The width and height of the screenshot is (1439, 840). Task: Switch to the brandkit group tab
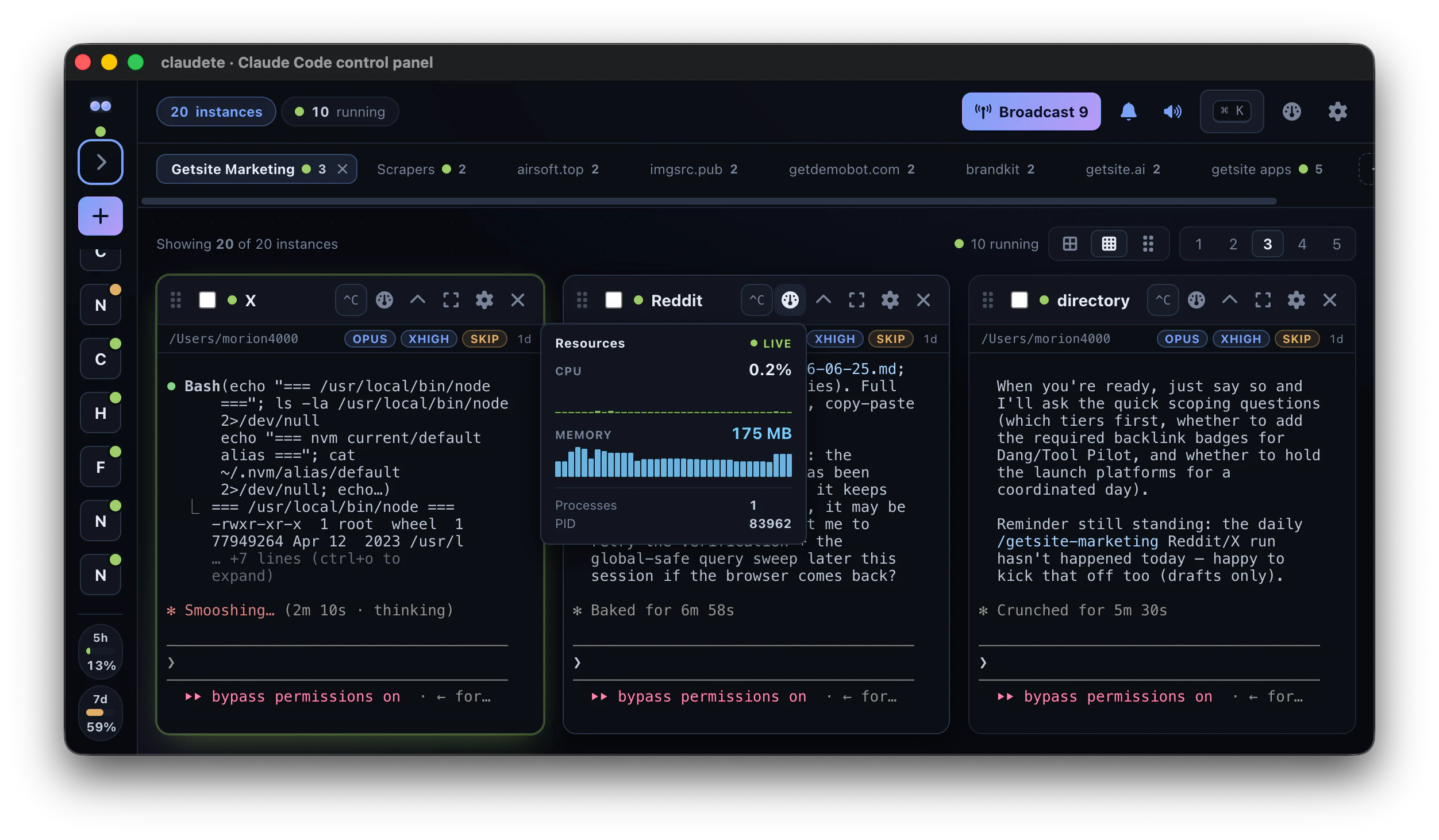click(1000, 169)
